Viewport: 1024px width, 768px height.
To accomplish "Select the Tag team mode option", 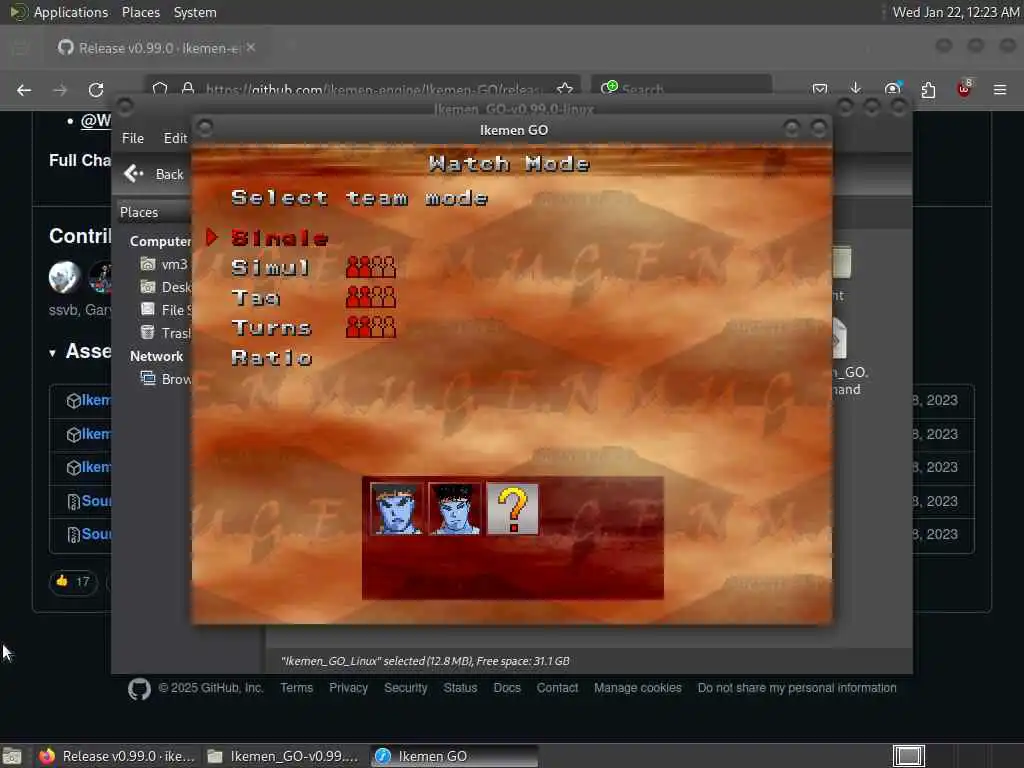I will click(x=255, y=298).
